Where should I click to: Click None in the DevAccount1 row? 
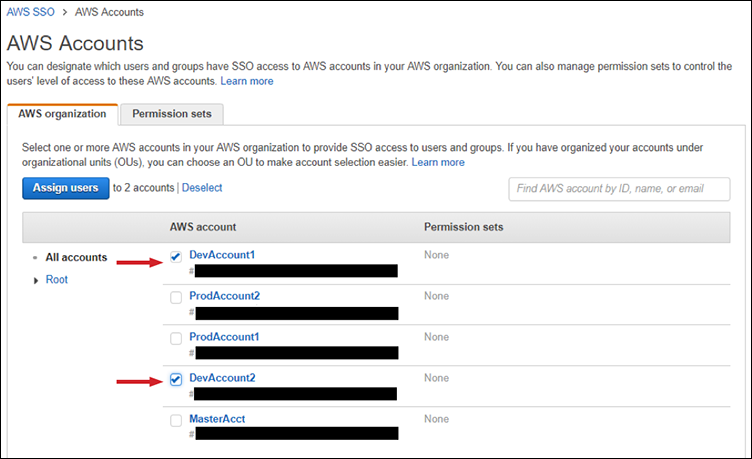click(436, 255)
